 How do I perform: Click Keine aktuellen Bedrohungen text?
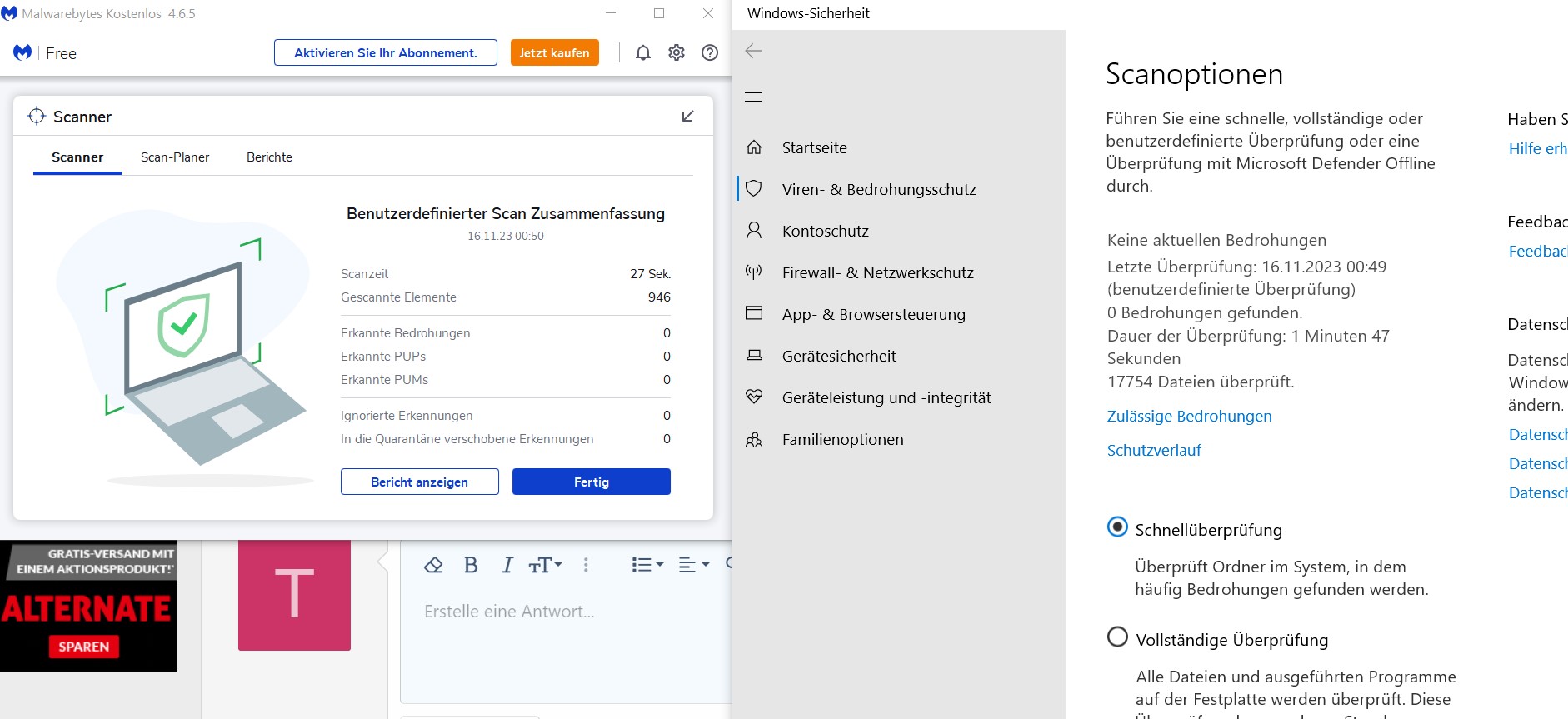(1216, 240)
